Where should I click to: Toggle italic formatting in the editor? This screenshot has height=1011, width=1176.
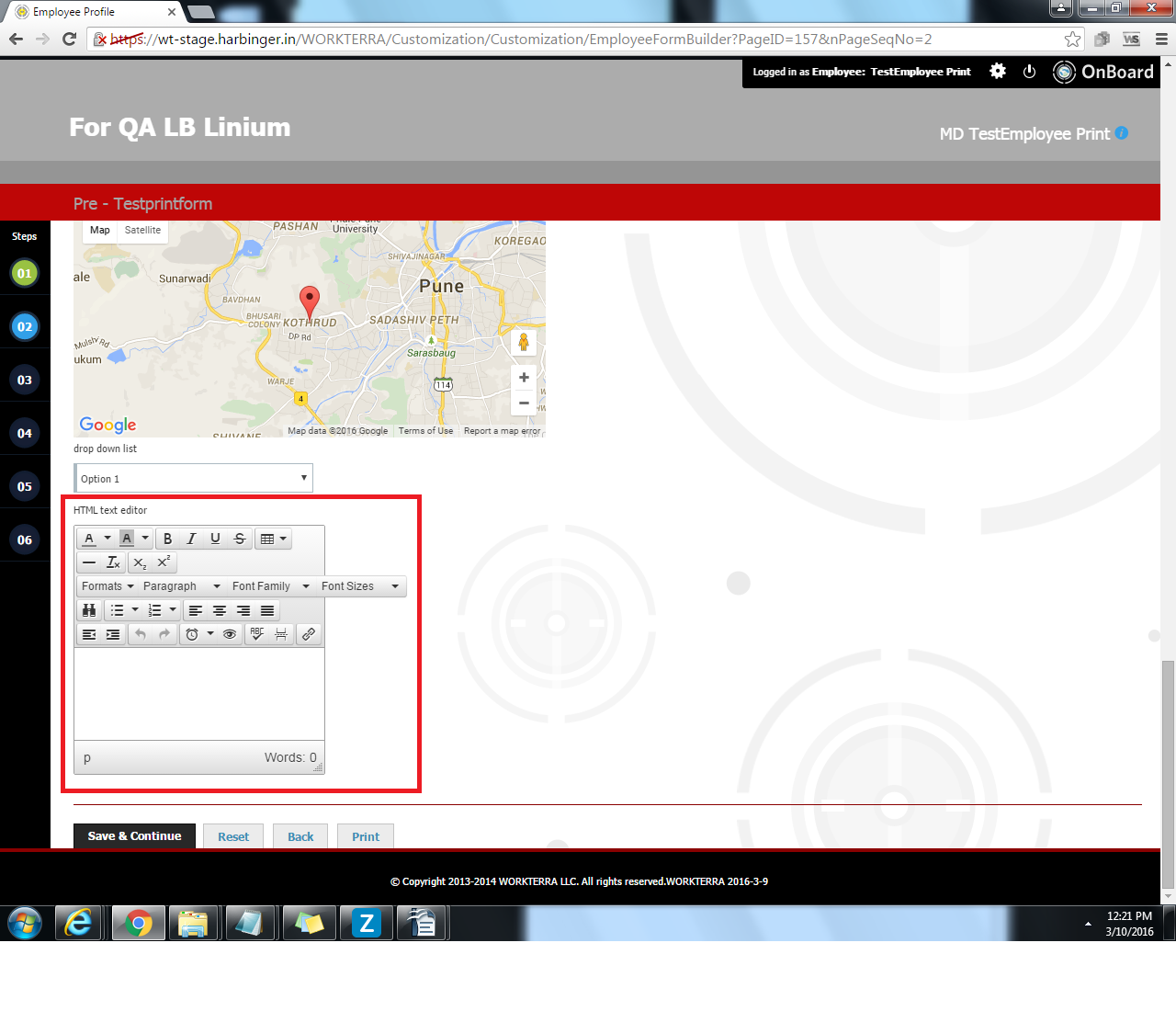pos(191,539)
